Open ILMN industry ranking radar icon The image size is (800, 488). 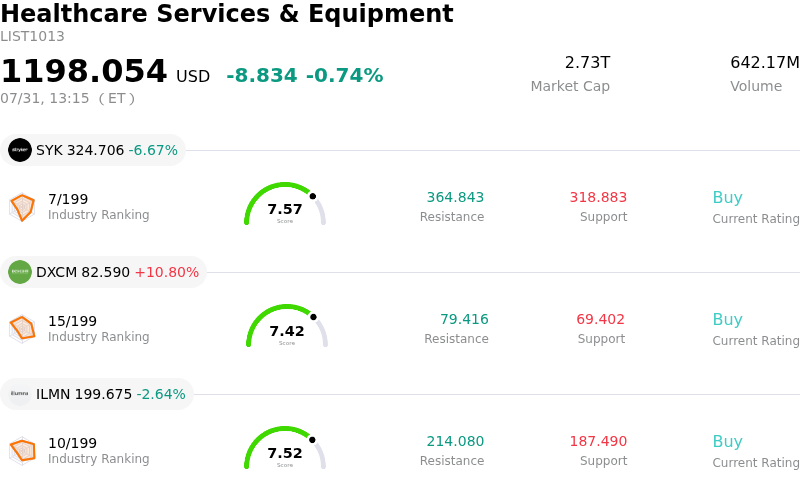click(22, 451)
